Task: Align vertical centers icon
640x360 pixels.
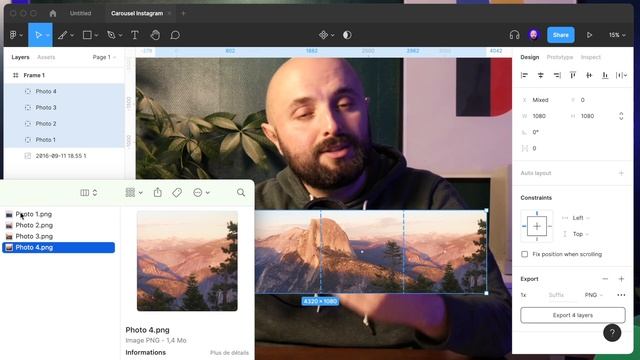Action: tap(589, 75)
